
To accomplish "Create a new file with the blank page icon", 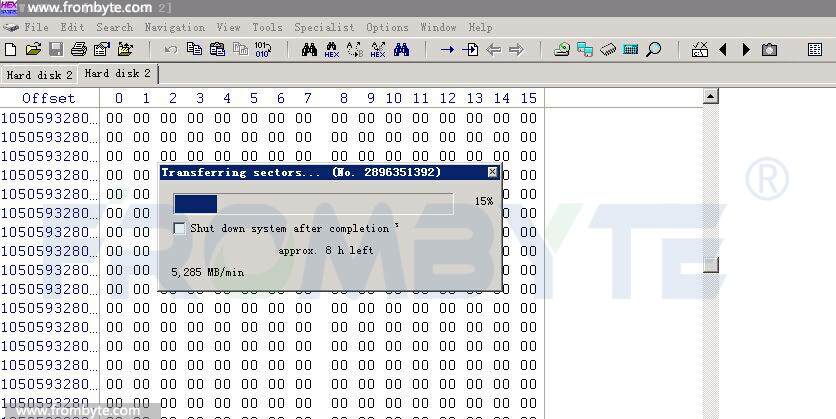I will tap(10, 50).
